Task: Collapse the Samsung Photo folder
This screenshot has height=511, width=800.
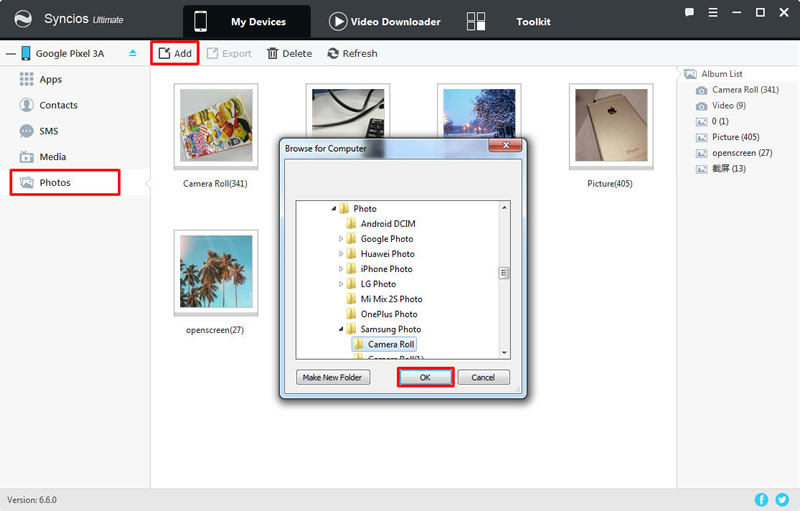Action: 341,329
